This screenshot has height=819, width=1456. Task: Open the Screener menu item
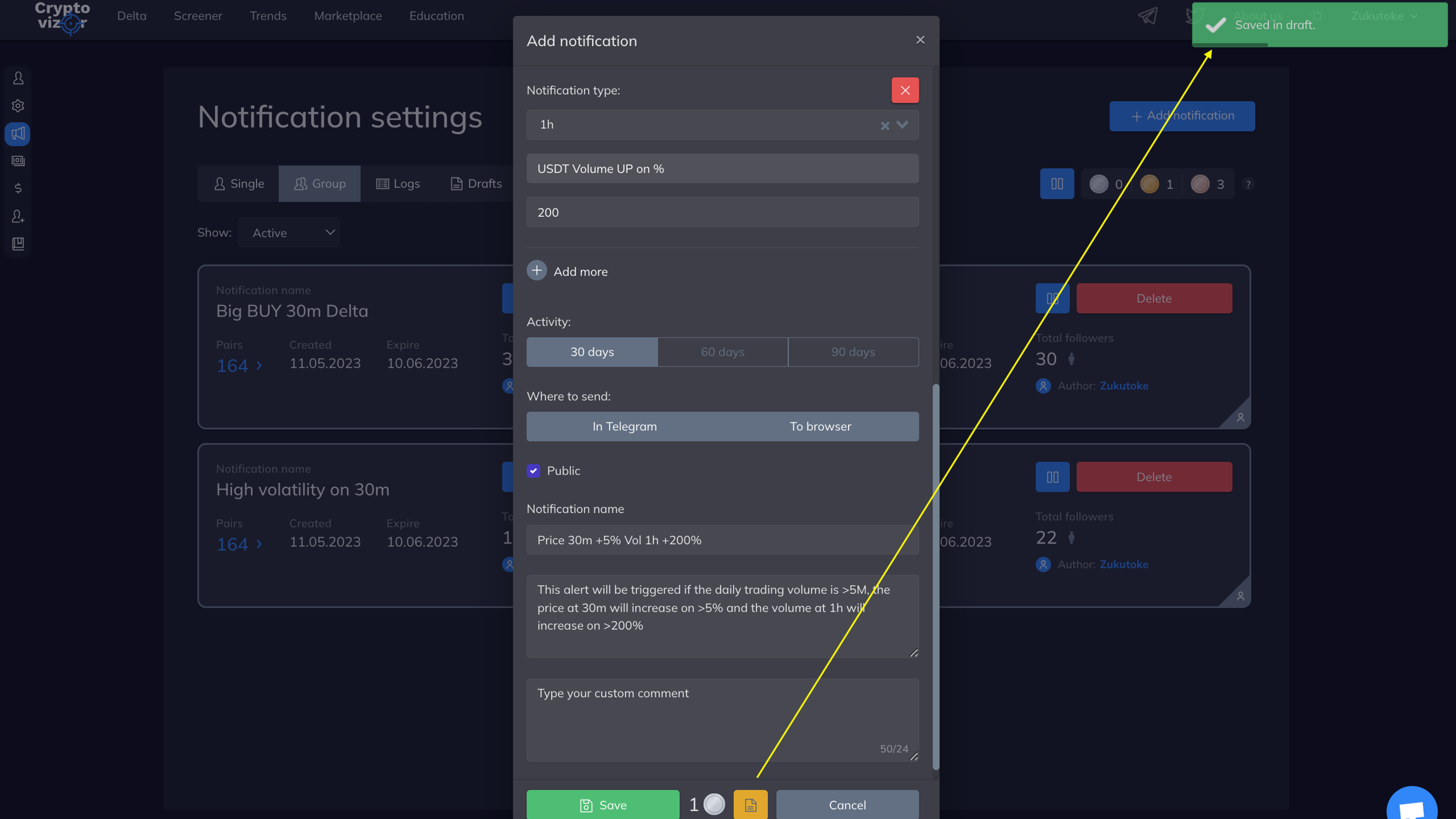tap(198, 16)
